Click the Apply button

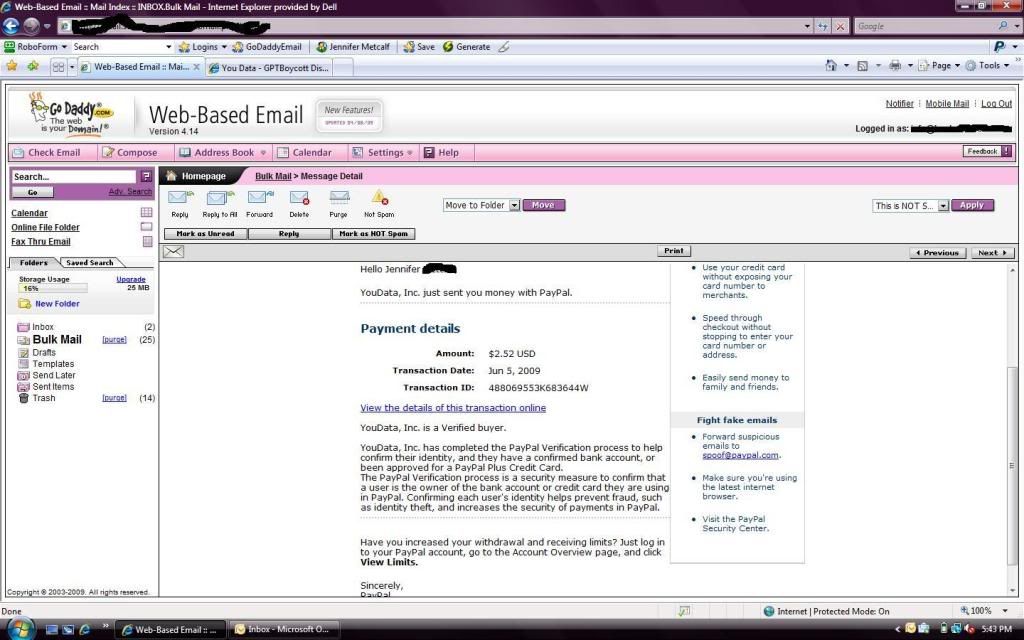click(972, 205)
